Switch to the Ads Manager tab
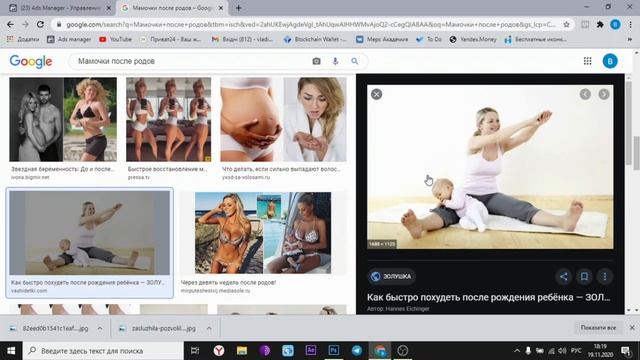This screenshot has height=360, width=640. pos(60,8)
